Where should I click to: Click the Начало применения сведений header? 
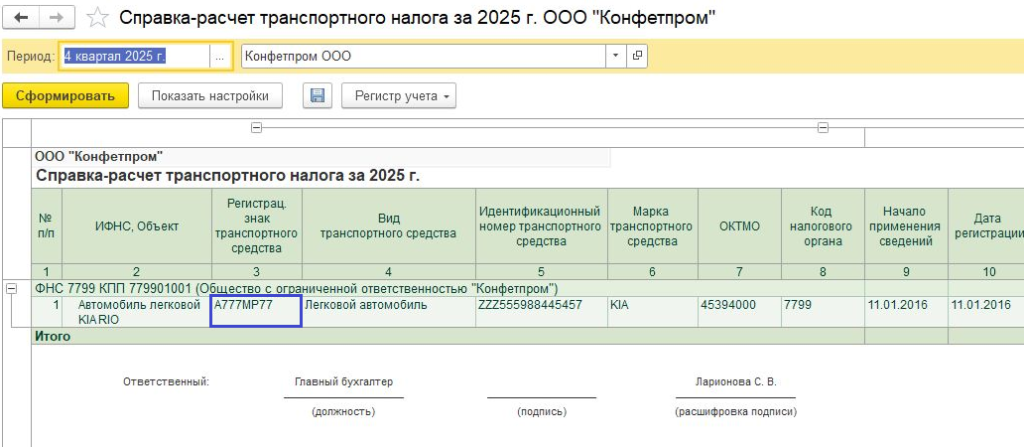pos(906,226)
